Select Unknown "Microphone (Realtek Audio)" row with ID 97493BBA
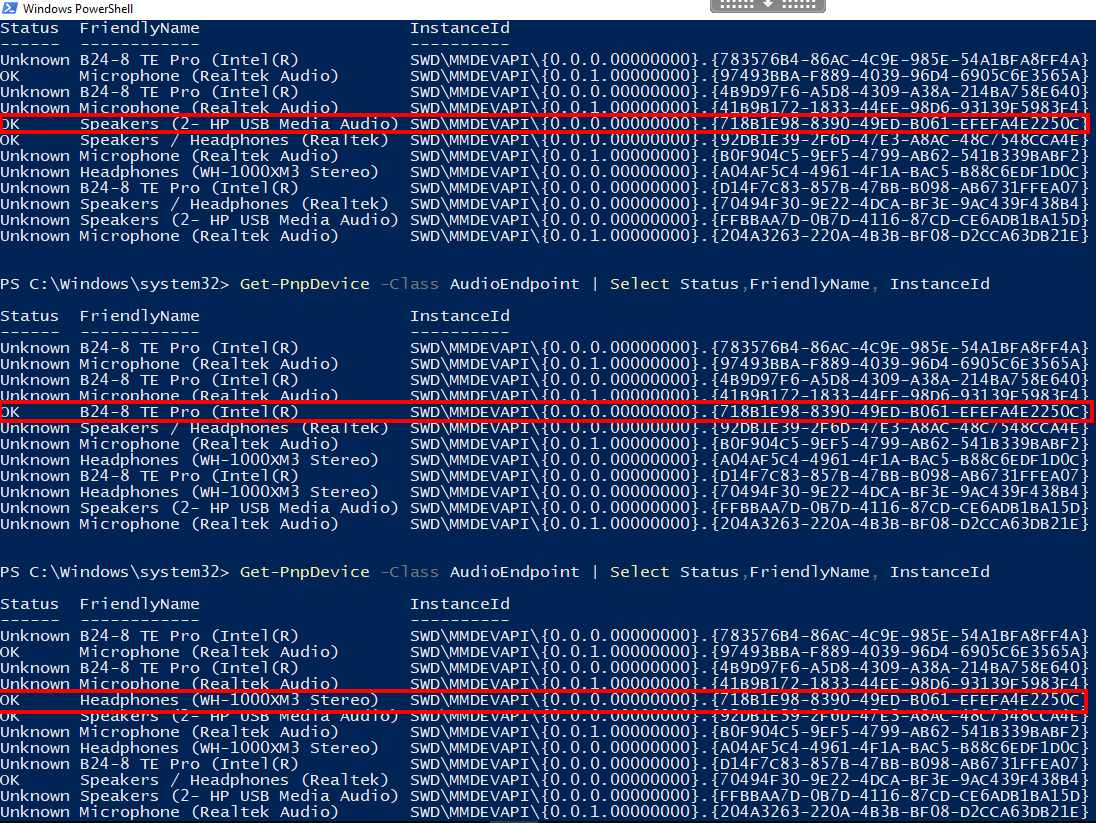1096x823 pixels. tap(545, 364)
